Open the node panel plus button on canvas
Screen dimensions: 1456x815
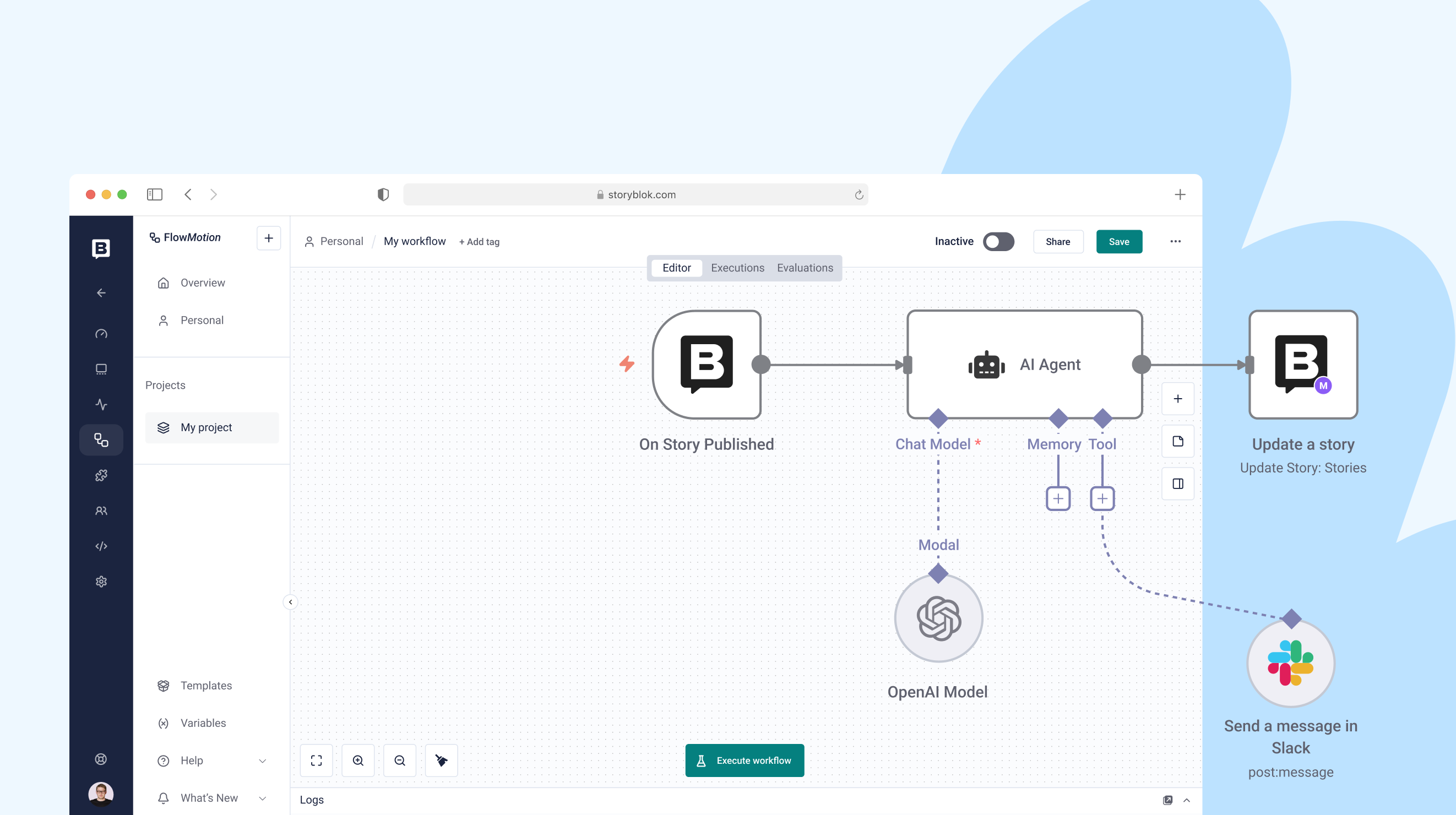coord(1178,399)
